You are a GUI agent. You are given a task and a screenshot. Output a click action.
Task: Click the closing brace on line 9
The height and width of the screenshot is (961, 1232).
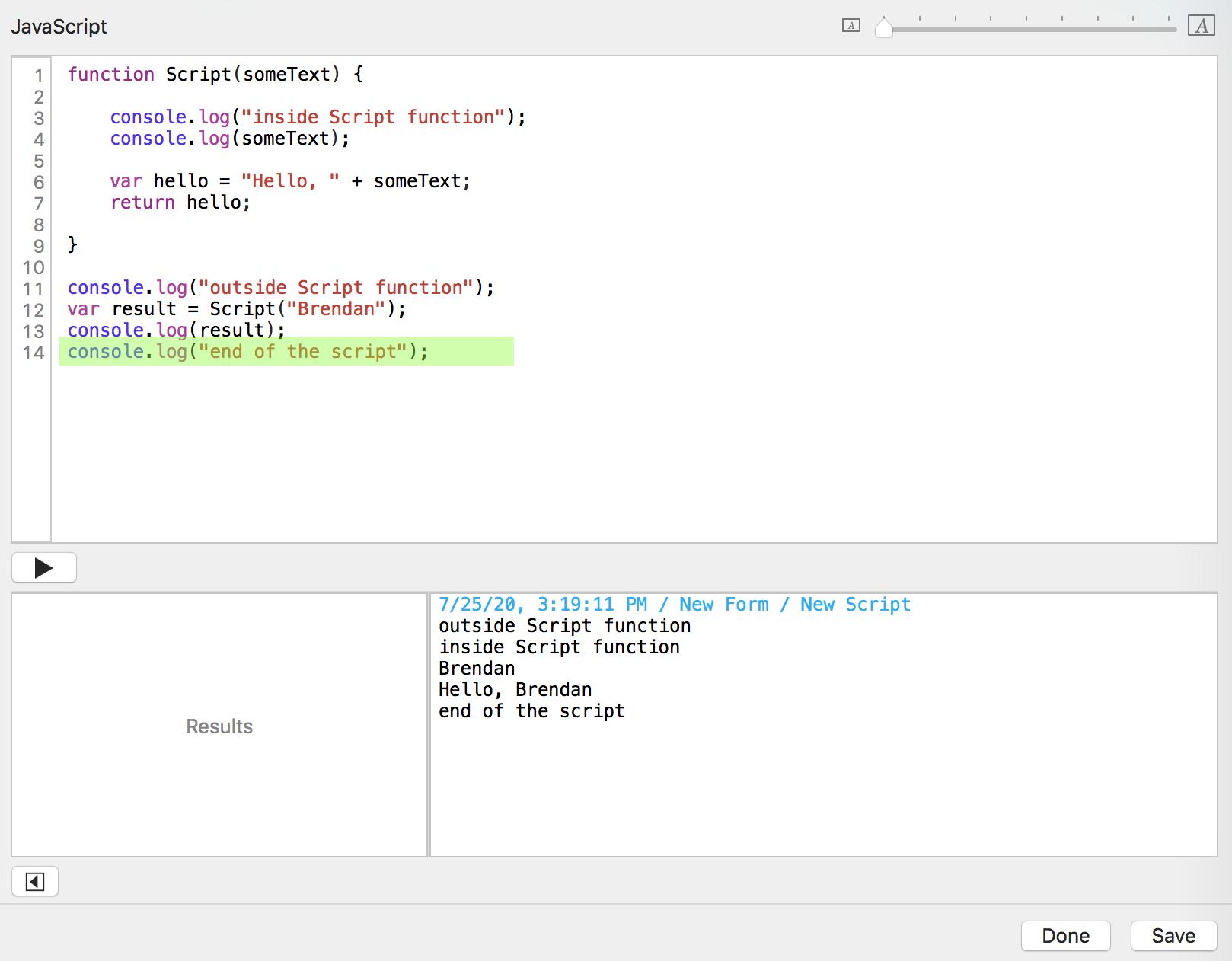(72, 244)
